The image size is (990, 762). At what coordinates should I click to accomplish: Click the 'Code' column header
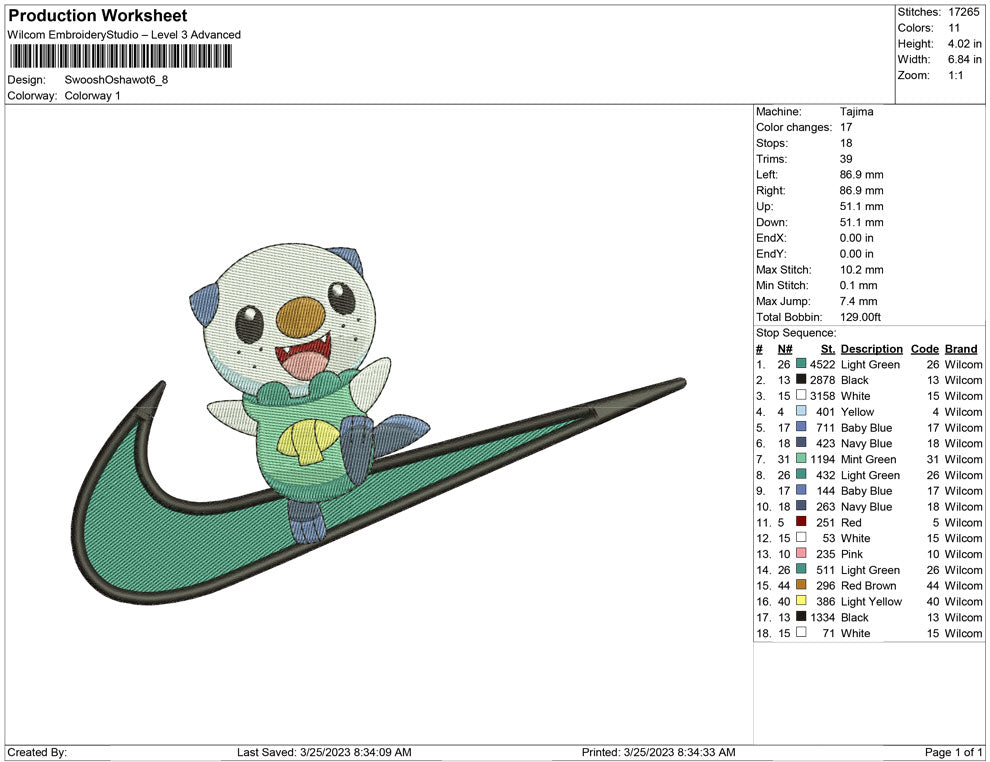point(924,349)
